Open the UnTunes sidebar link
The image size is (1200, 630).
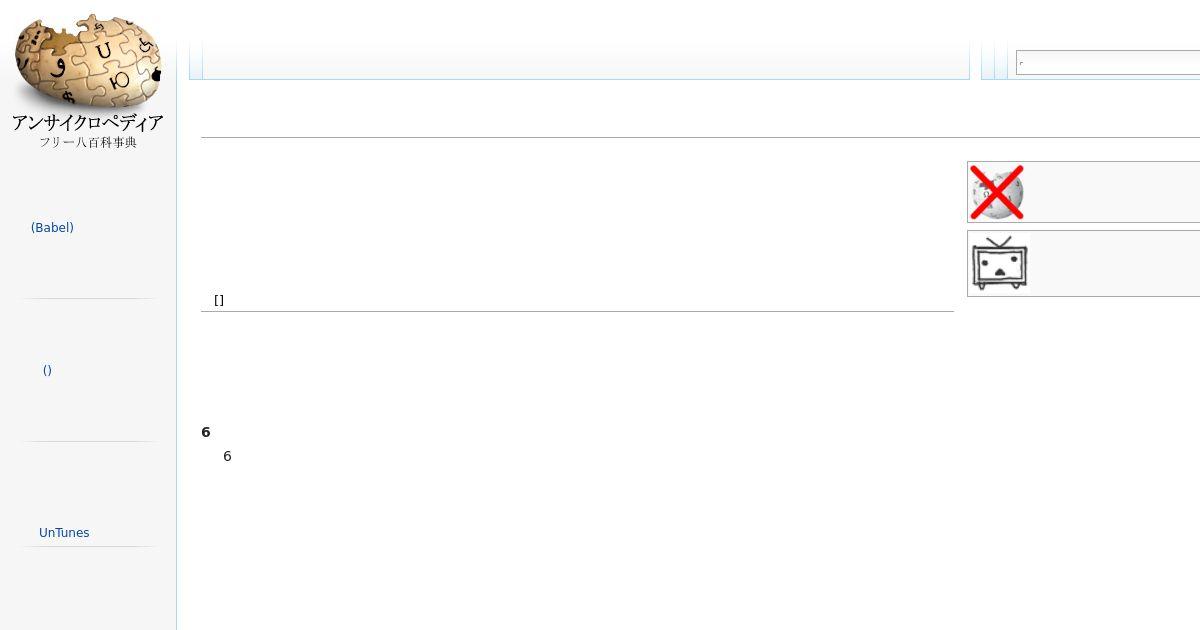pyautogui.click(x=64, y=533)
